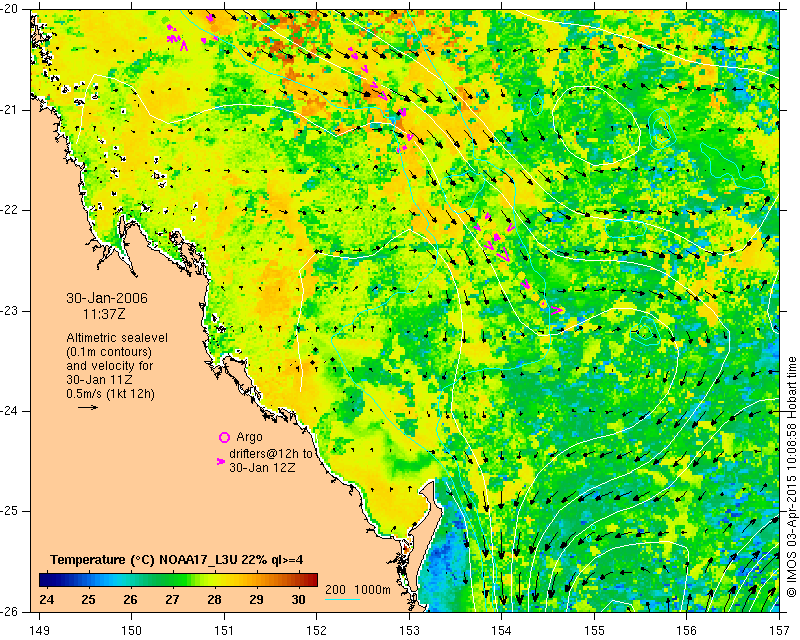This screenshot has height=640, width=800.
Task: Click the longitude axis label '155'
Action: coord(594,630)
